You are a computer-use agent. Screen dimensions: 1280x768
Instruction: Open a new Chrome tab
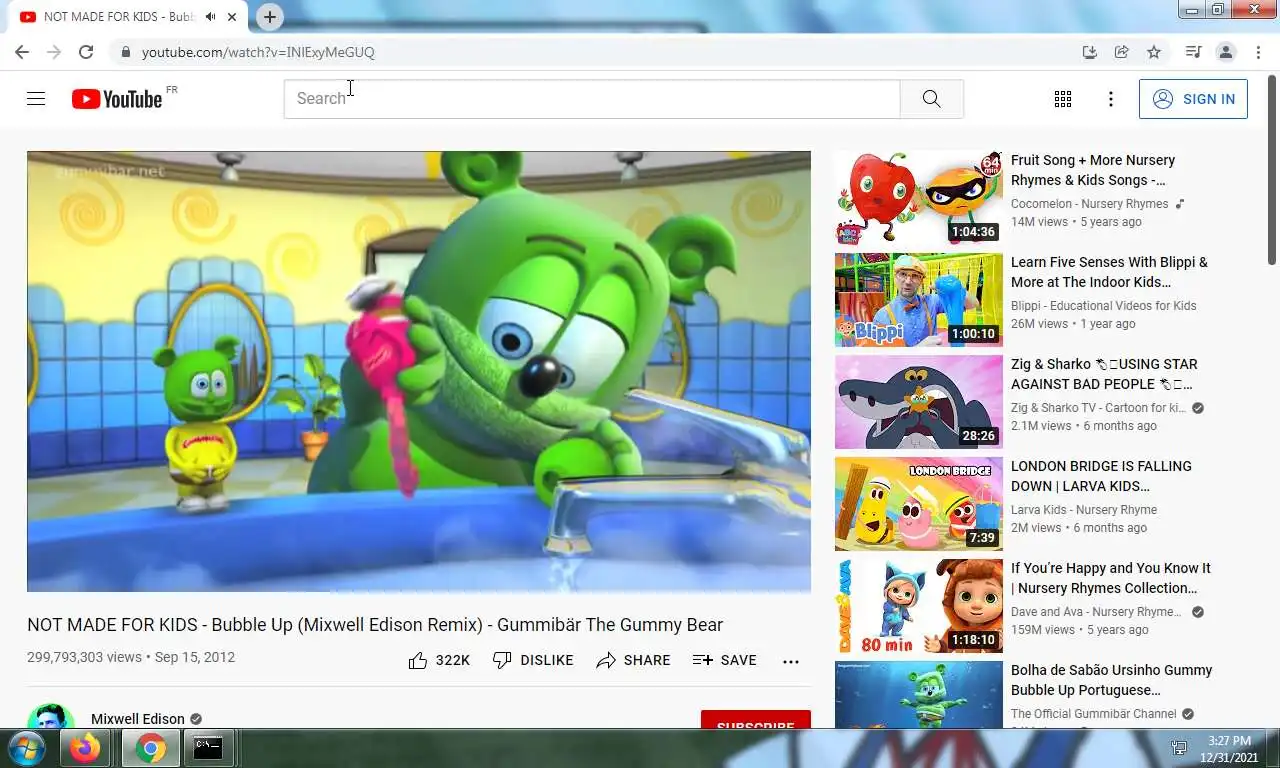click(270, 17)
